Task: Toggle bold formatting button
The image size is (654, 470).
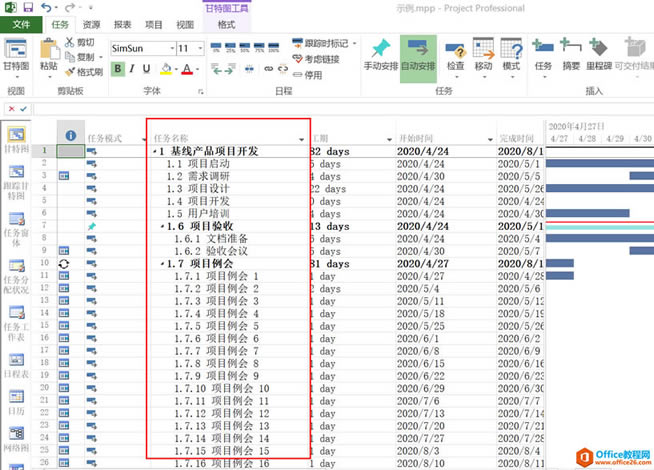Action: pyautogui.click(x=118, y=69)
